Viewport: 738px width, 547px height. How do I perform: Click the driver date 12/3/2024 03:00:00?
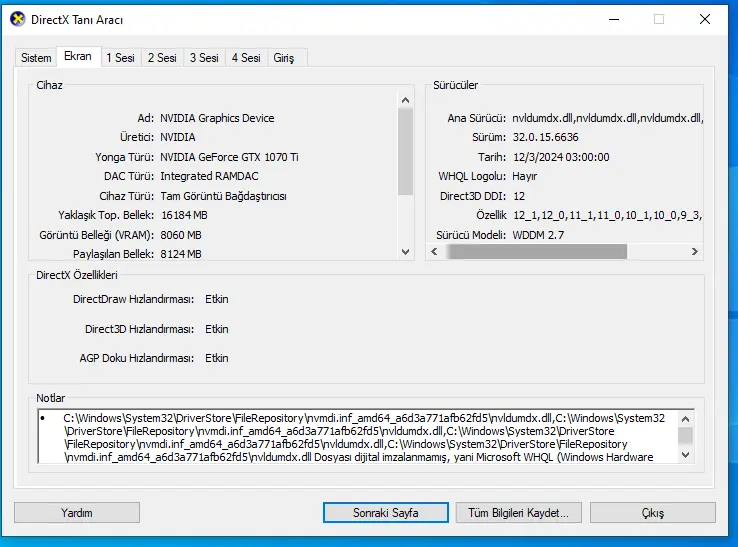pos(561,157)
